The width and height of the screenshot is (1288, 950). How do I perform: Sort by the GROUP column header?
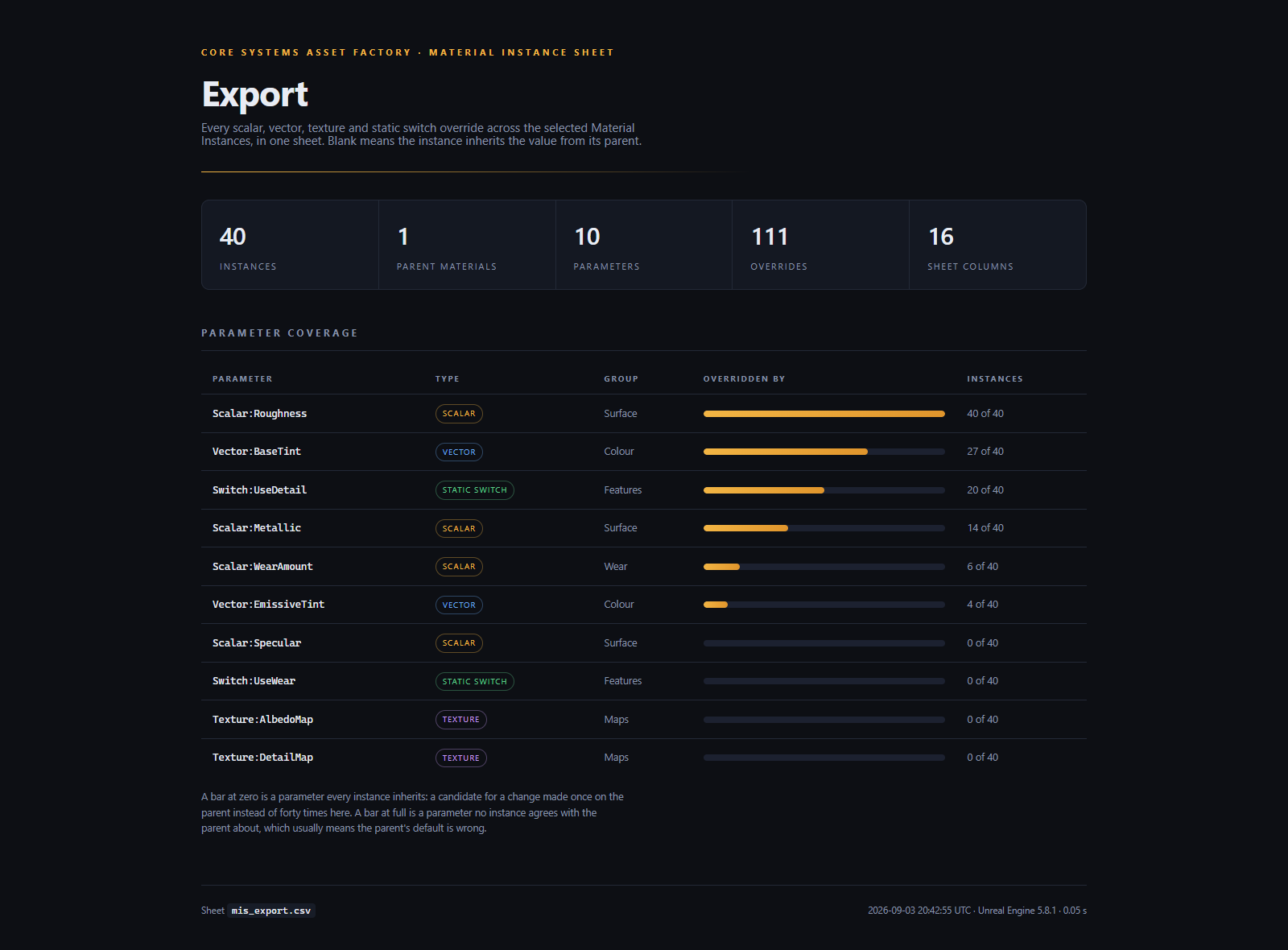click(x=621, y=379)
